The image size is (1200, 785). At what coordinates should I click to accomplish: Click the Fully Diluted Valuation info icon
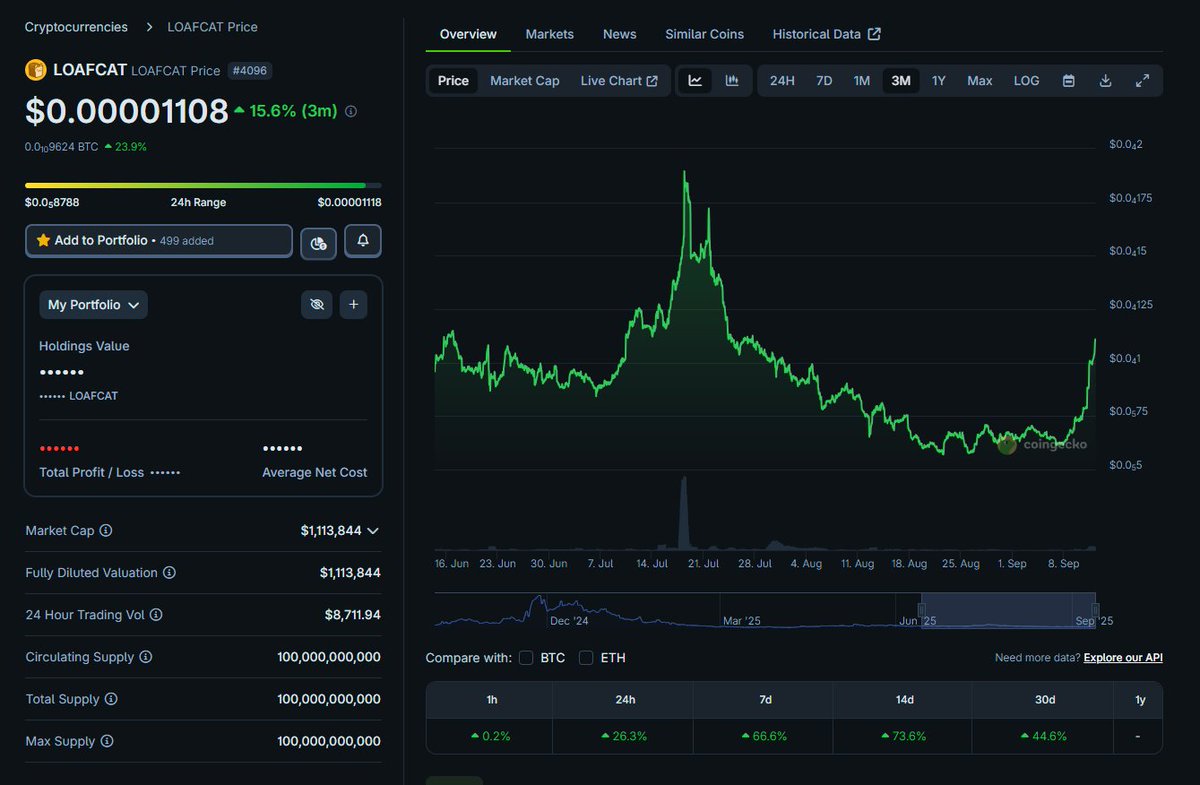pos(169,573)
